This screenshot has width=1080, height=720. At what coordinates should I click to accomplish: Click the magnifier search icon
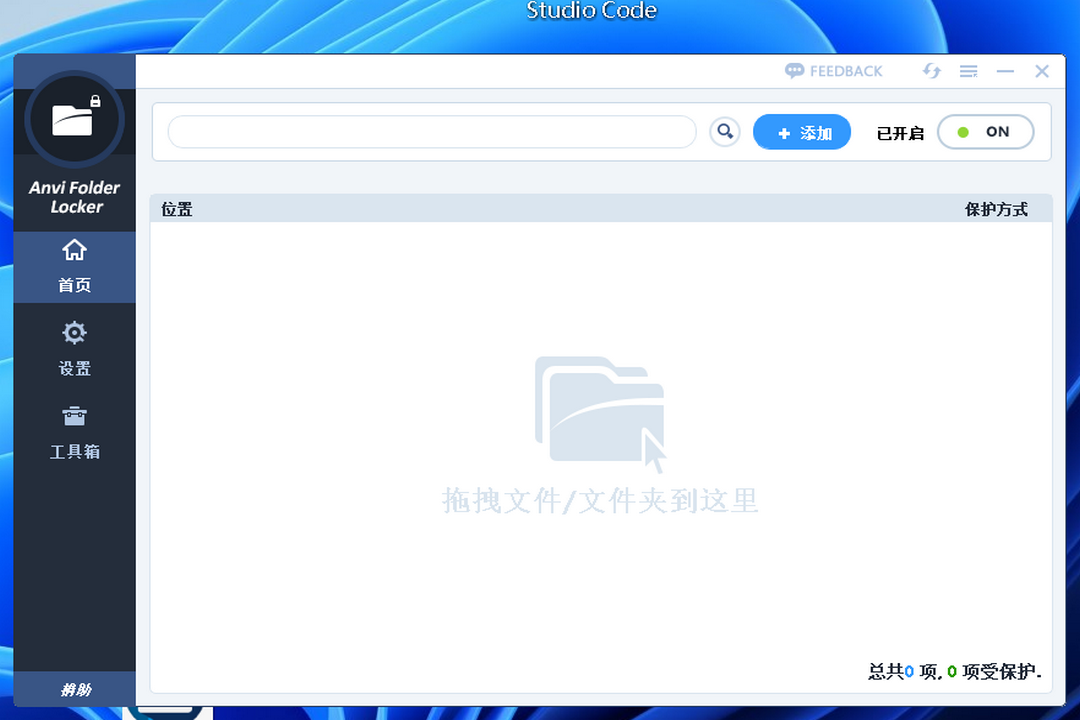(x=724, y=131)
